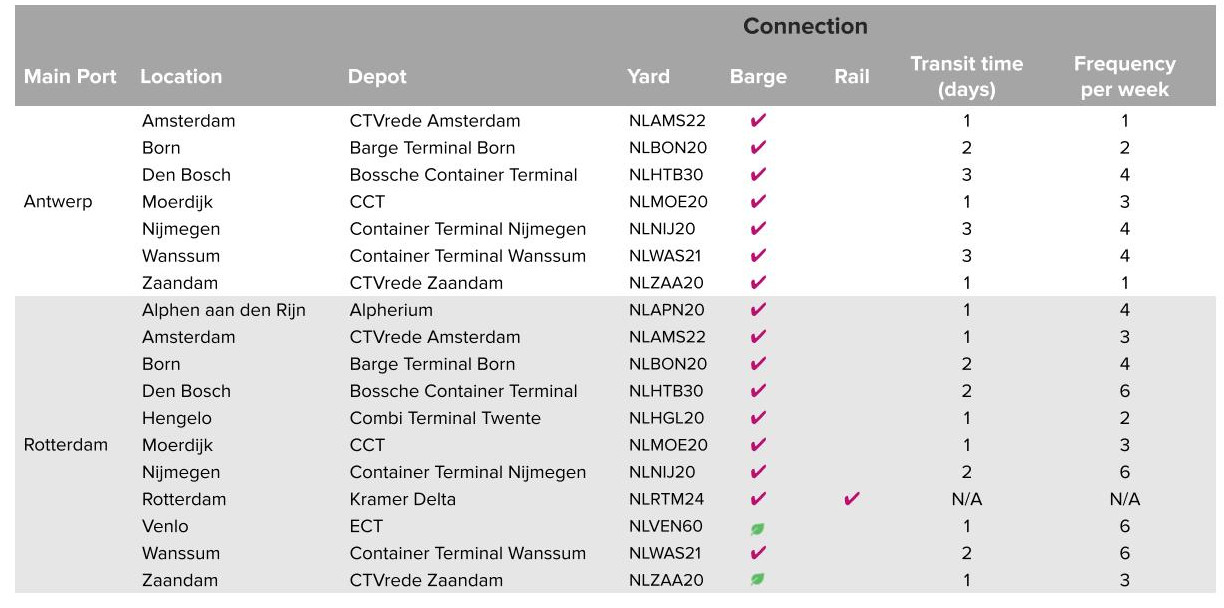The height and width of the screenshot is (608, 1224).
Task: Click the Frequency per week header
Action: [x=1124, y=77]
